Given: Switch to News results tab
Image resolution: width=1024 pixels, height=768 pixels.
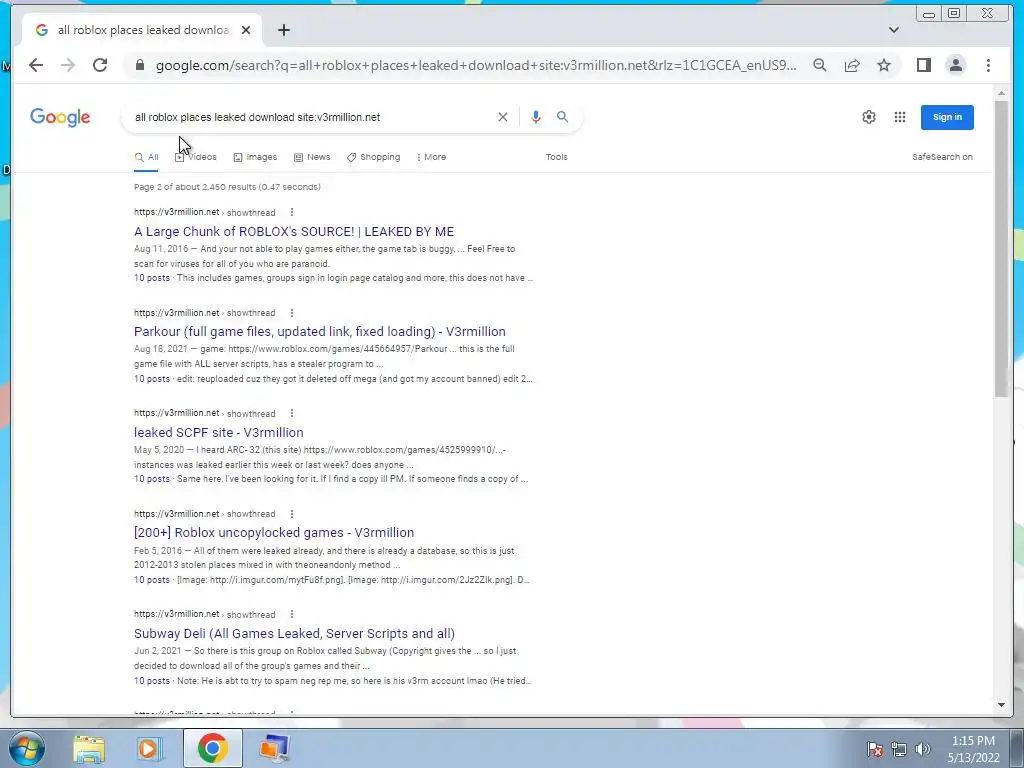Looking at the screenshot, I should [x=312, y=157].
